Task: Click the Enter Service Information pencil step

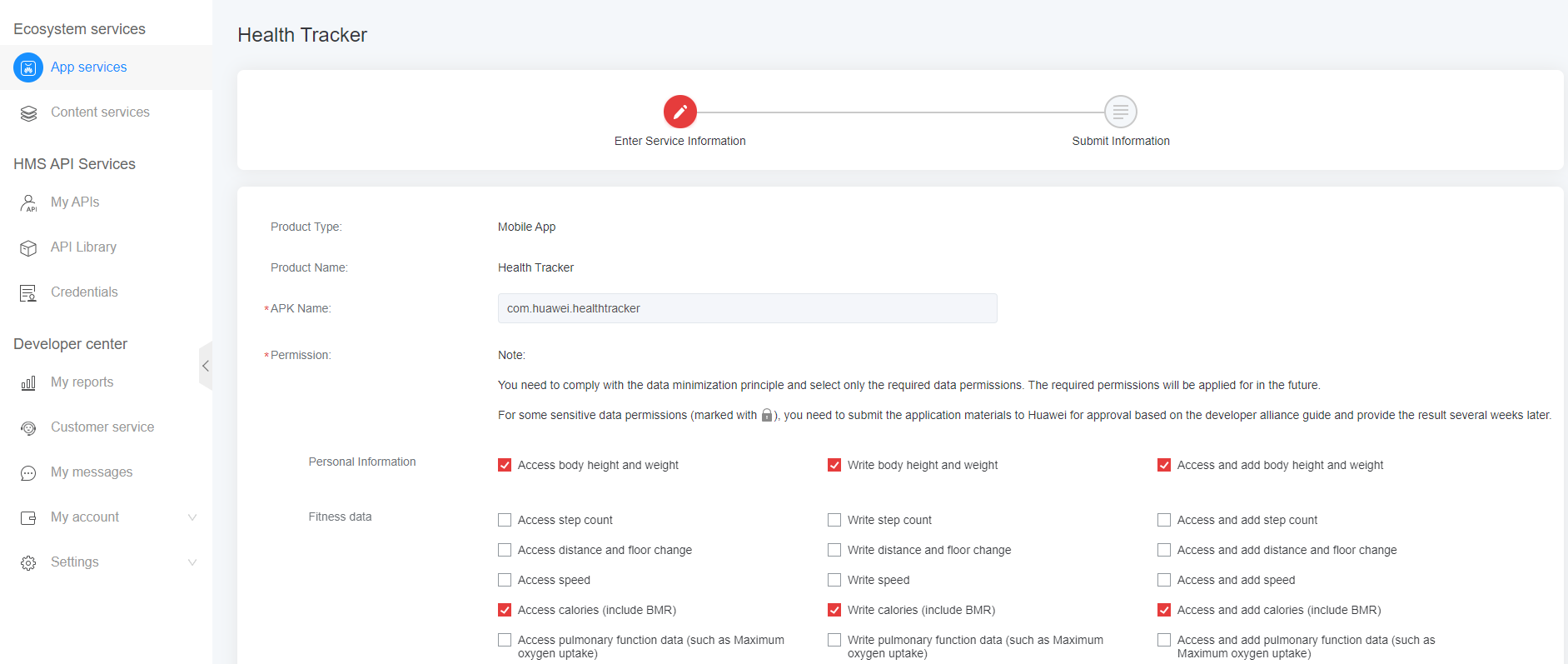Action: (x=680, y=112)
